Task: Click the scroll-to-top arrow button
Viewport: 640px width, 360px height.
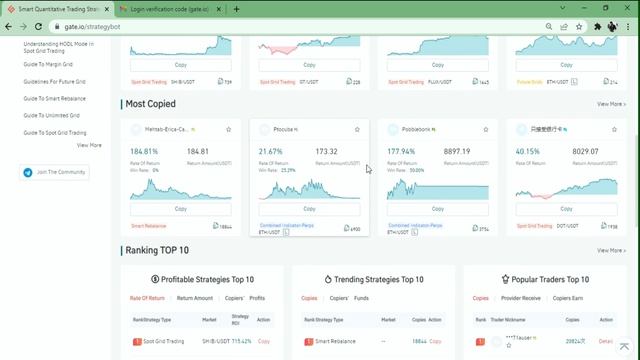Action: tap(624, 347)
